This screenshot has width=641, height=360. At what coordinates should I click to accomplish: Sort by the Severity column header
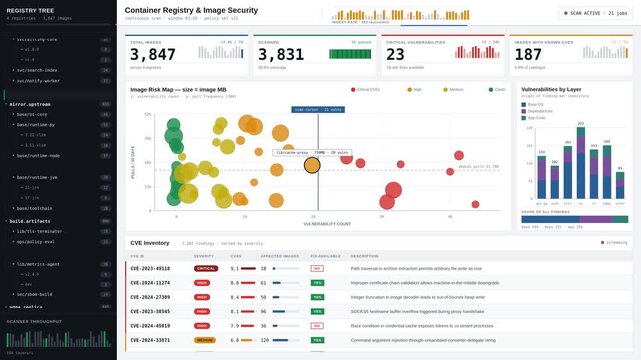[x=204, y=256]
